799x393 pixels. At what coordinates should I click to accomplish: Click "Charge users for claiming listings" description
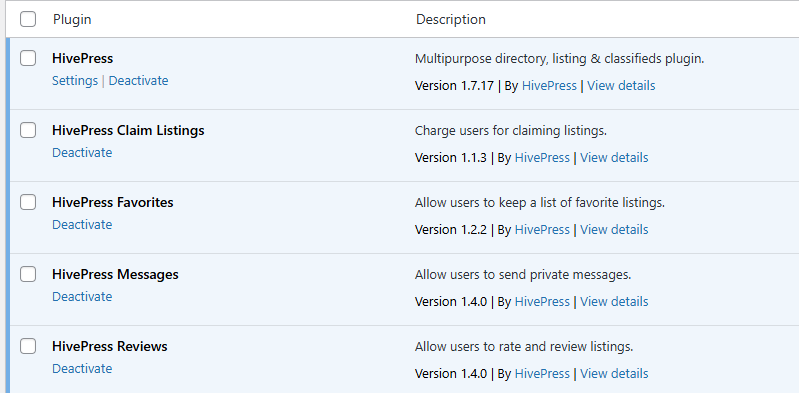tap(511, 131)
